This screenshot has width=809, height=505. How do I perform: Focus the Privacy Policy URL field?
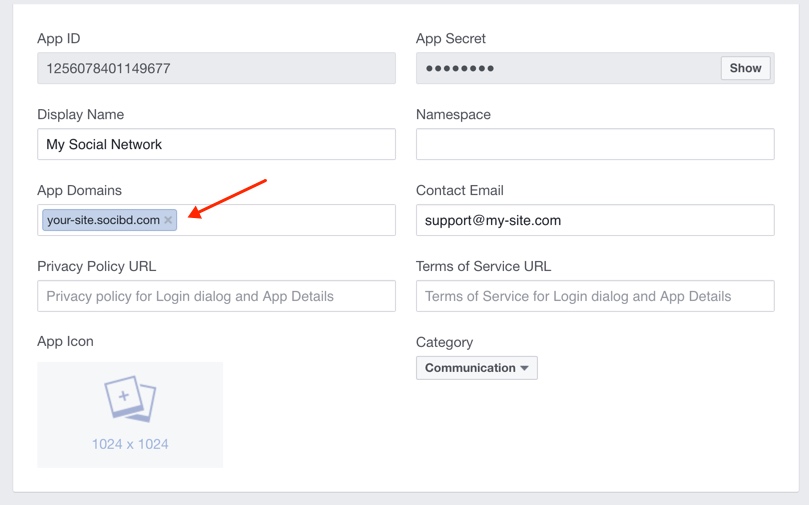(x=216, y=296)
